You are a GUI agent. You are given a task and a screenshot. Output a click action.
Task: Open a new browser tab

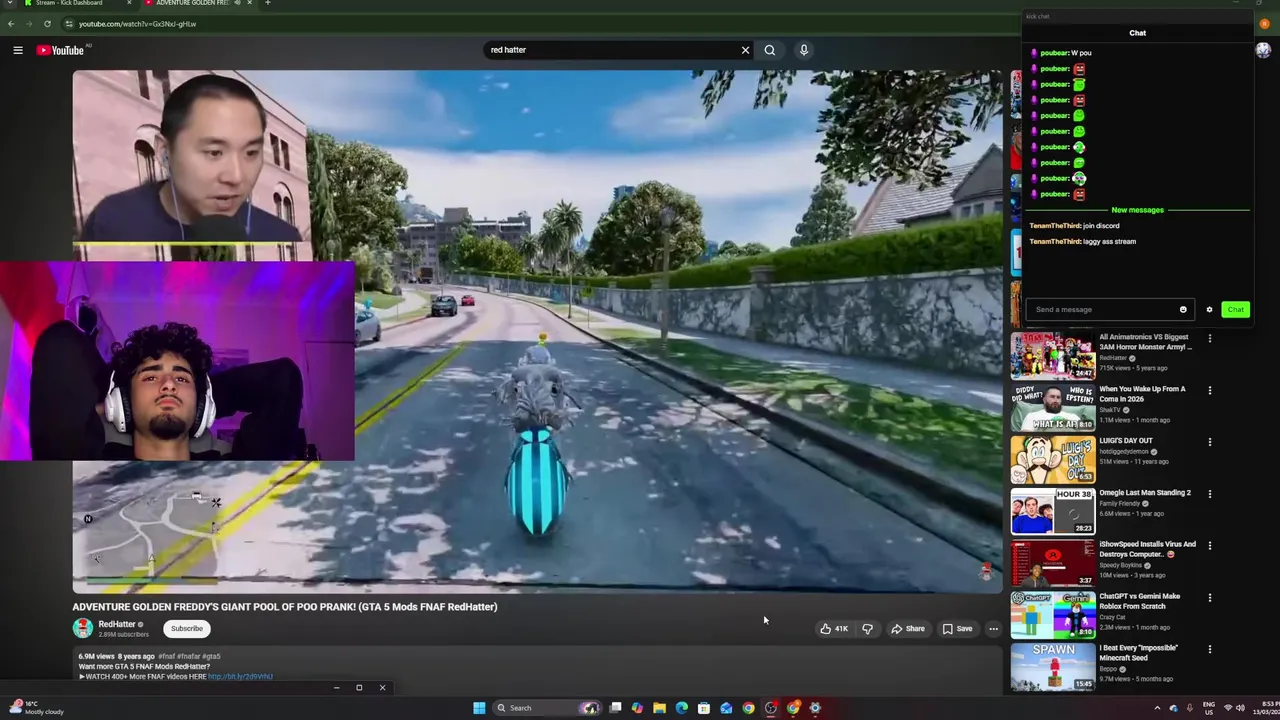(x=267, y=3)
